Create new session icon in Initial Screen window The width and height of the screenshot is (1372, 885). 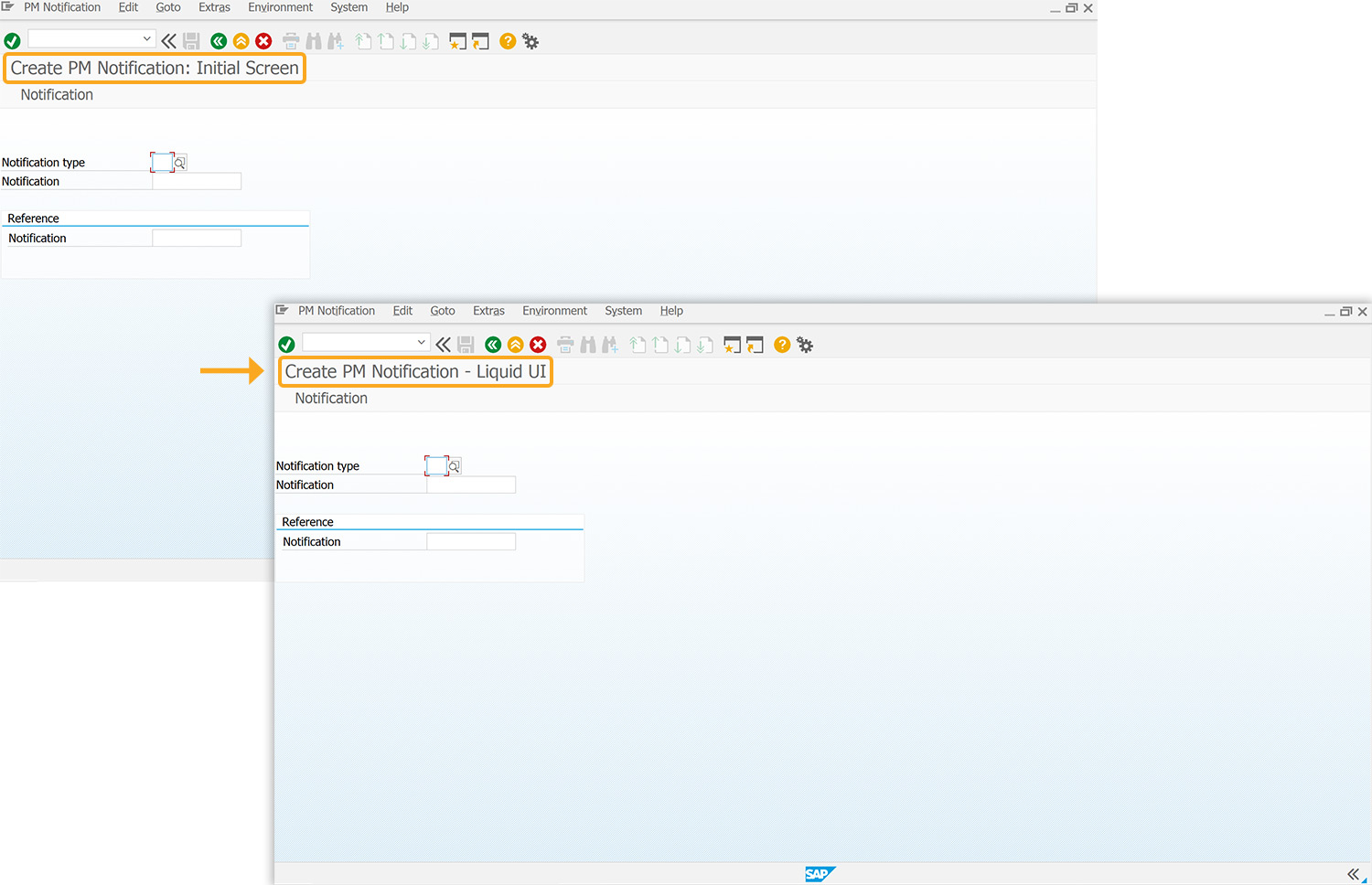coord(457,41)
